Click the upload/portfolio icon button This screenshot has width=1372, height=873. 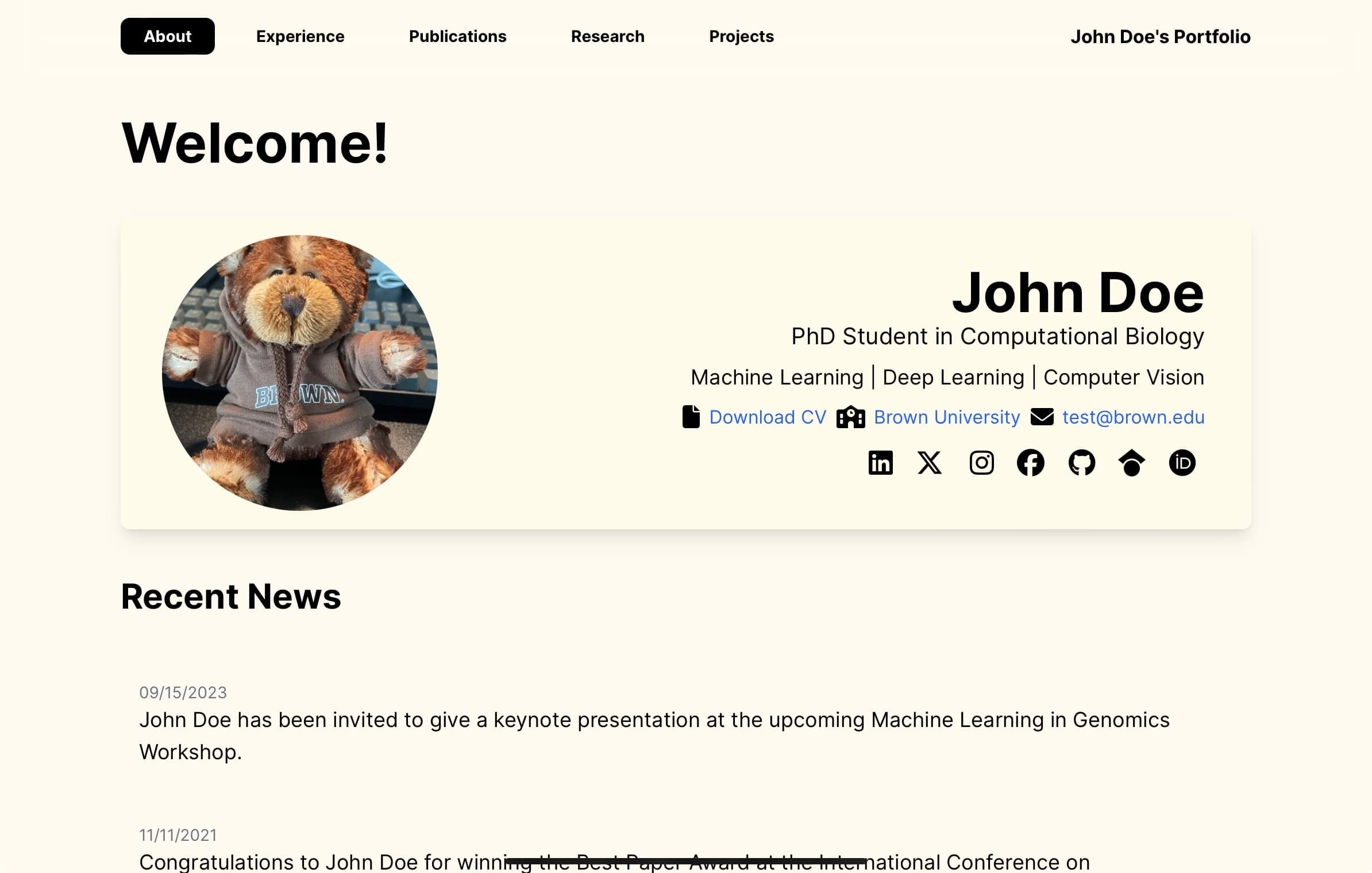pos(1131,462)
